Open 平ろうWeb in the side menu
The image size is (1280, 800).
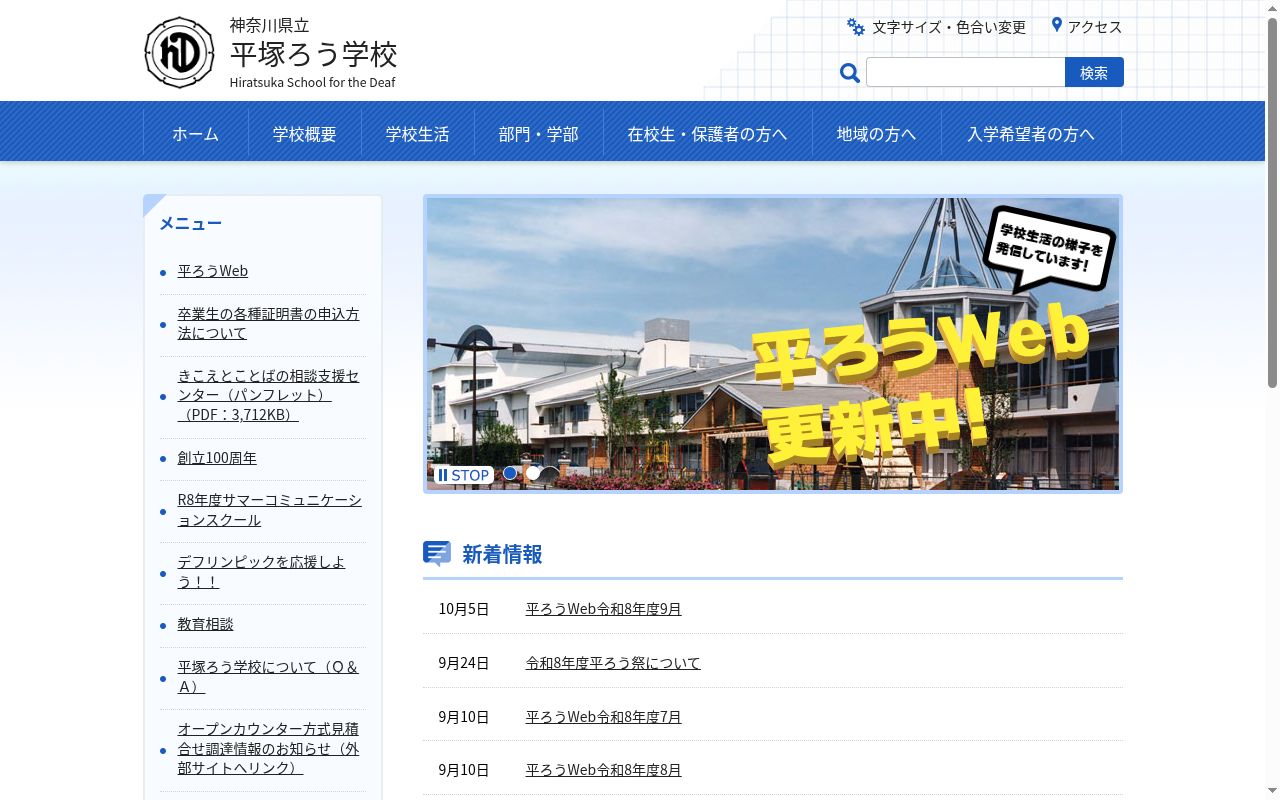213,271
